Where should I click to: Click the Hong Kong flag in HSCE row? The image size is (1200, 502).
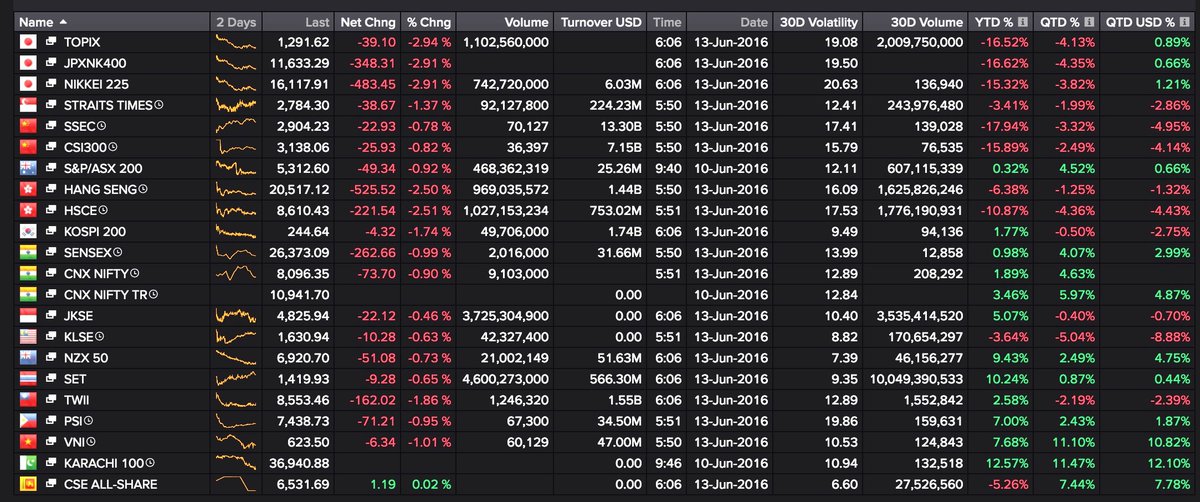coord(28,211)
